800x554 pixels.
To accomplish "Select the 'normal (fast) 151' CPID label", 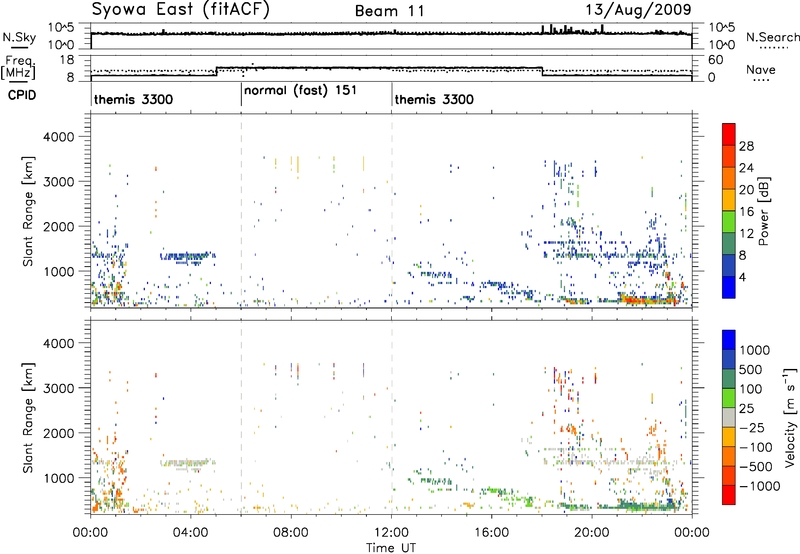I will click(301, 91).
